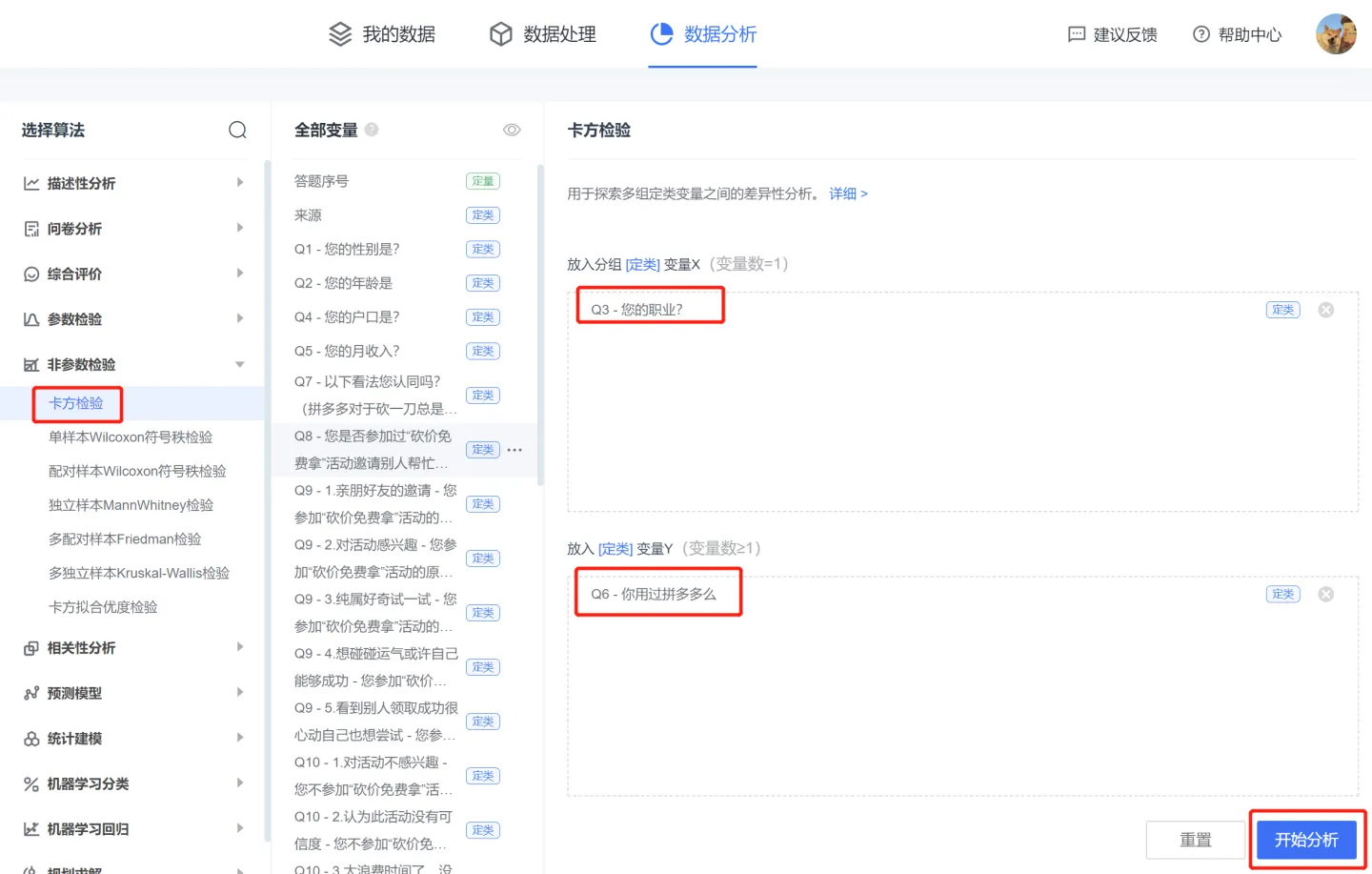Click the 定类 tag on Q6 in the Y box

click(x=1283, y=594)
